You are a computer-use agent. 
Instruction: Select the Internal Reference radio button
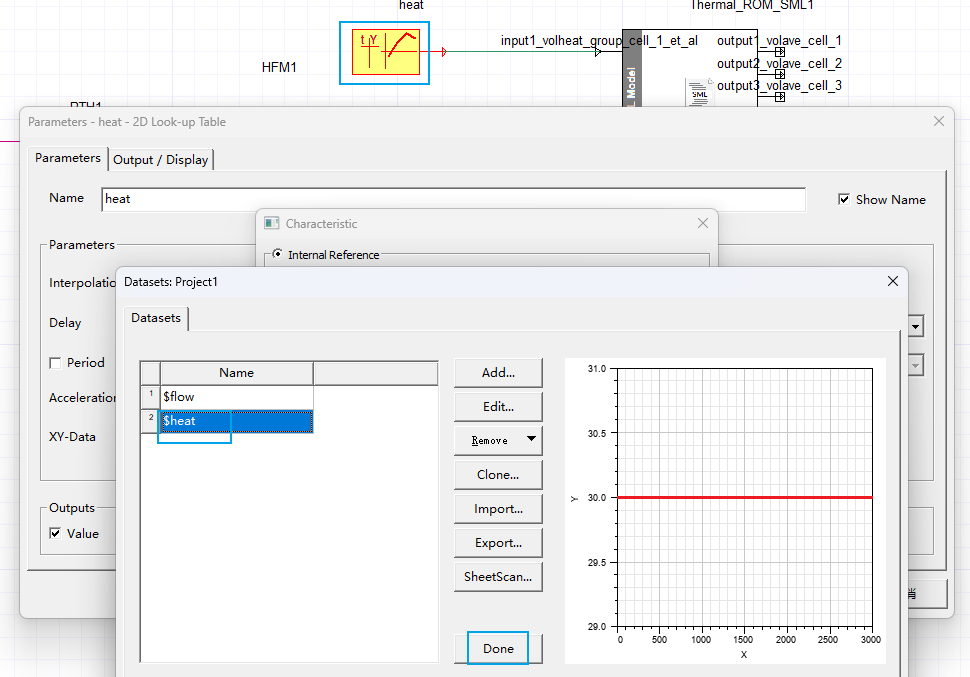point(277,255)
